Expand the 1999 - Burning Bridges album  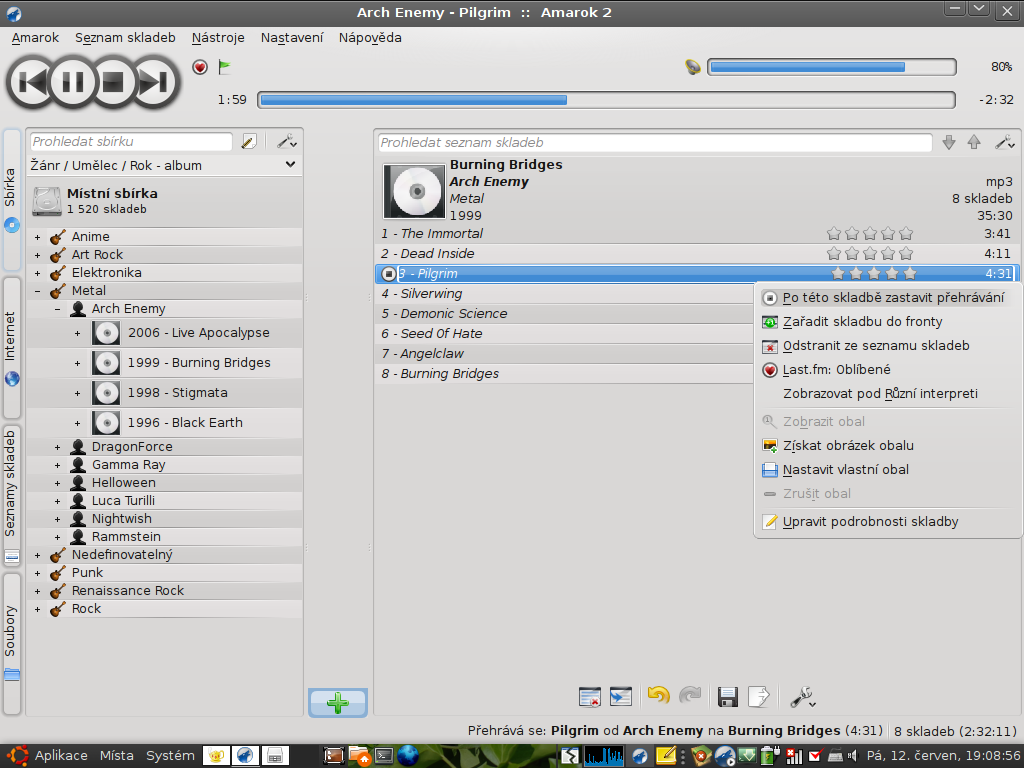coord(77,363)
